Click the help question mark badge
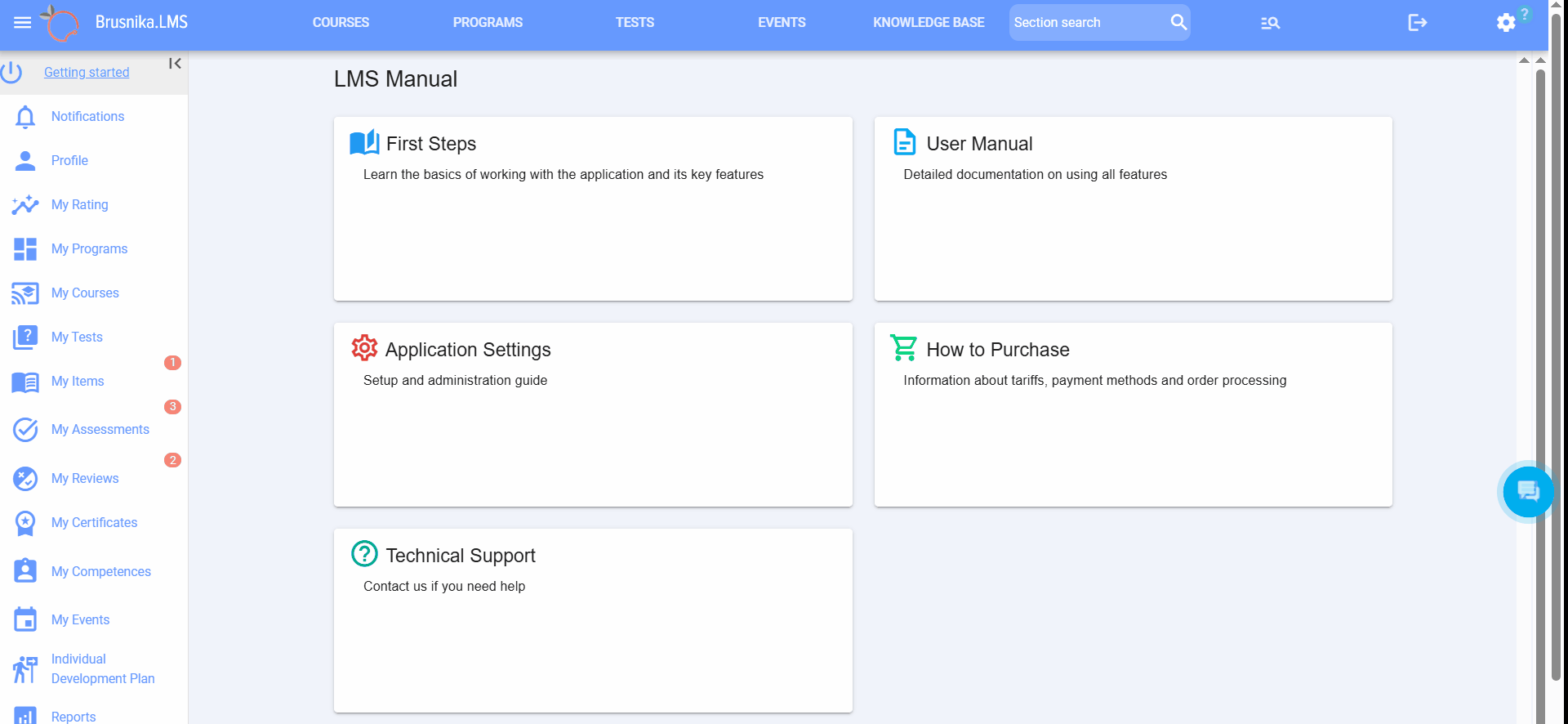1568x724 pixels. [1524, 14]
